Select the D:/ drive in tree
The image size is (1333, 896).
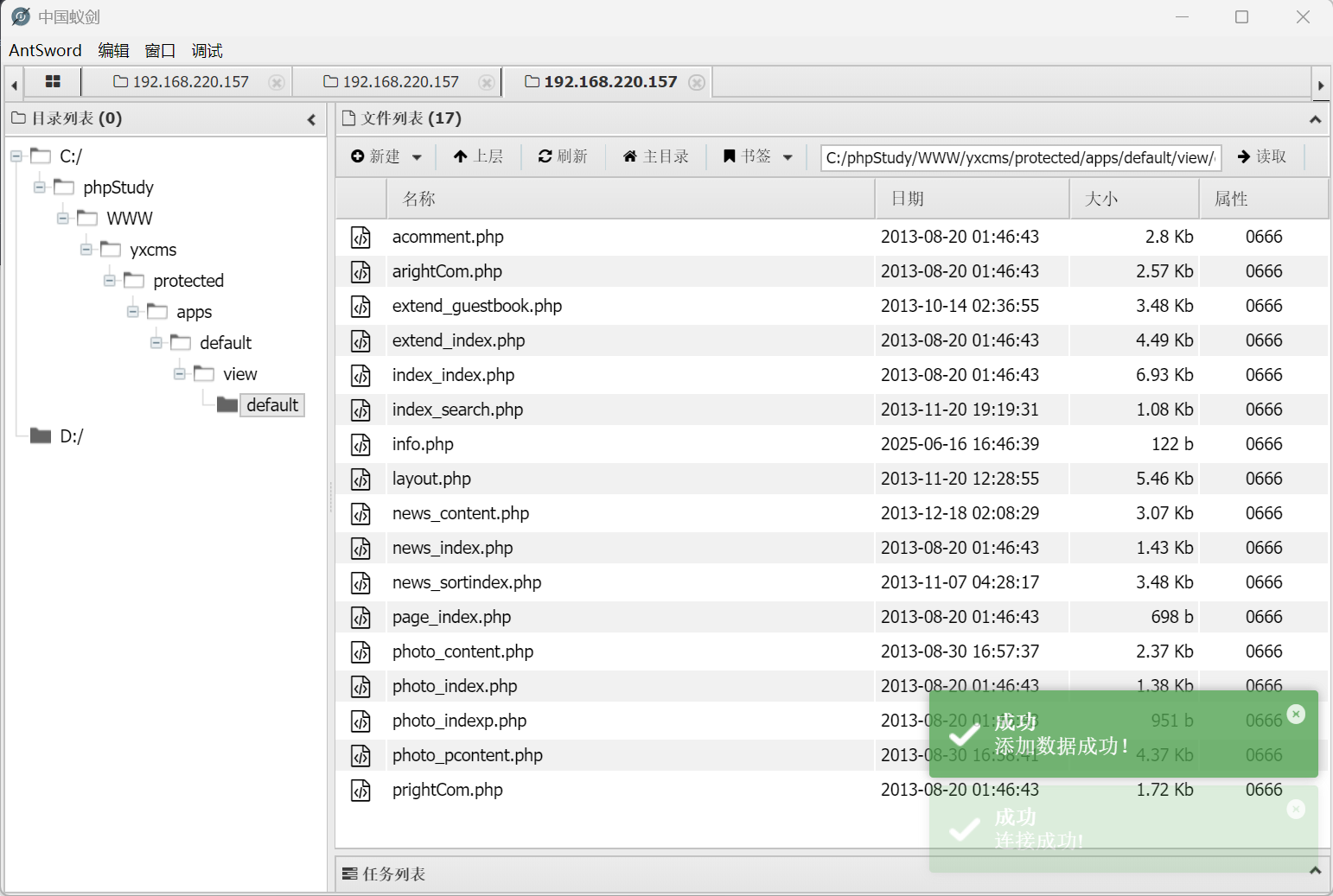point(71,436)
